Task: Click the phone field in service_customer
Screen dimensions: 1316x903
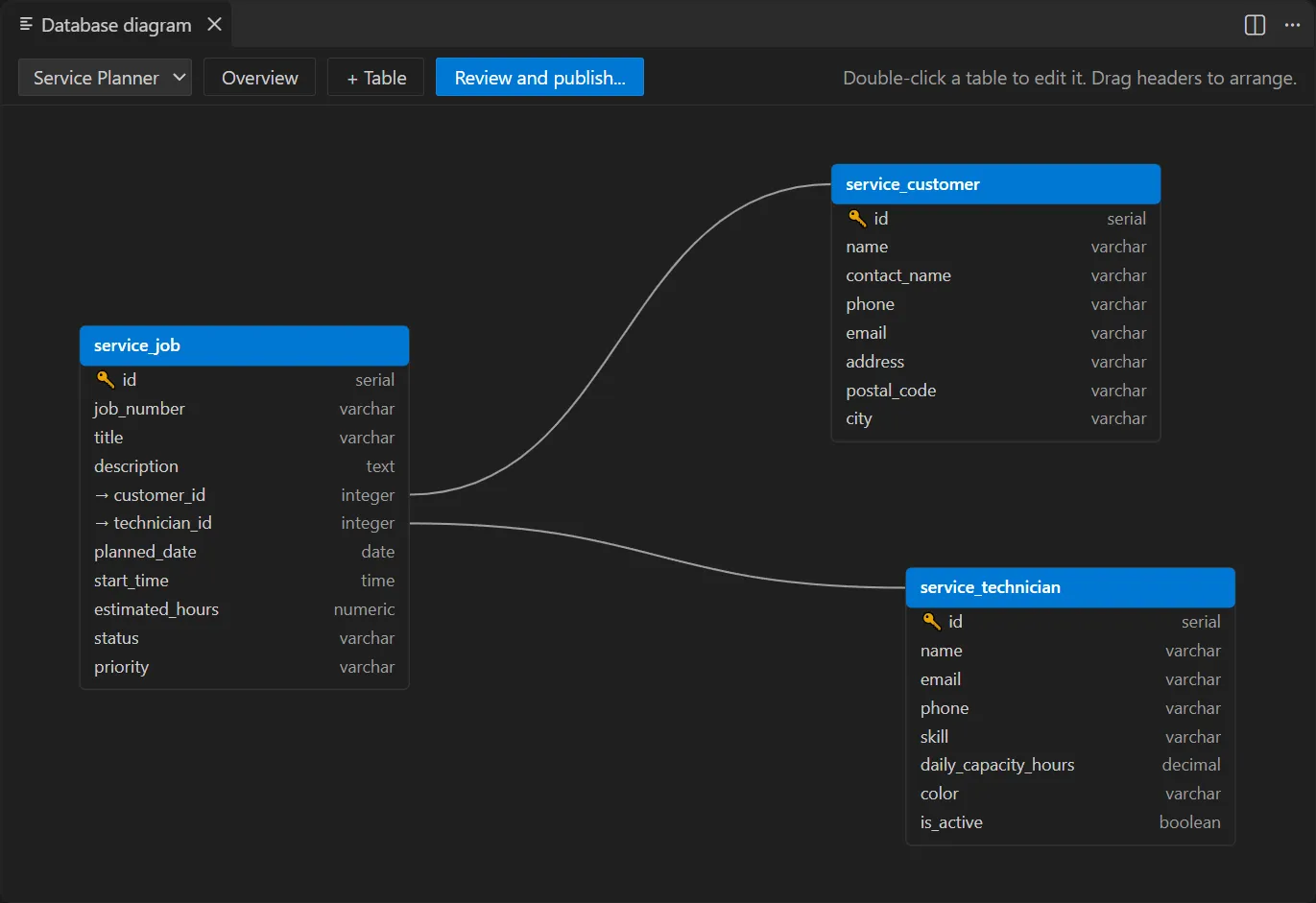Action: tap(996, 304)
